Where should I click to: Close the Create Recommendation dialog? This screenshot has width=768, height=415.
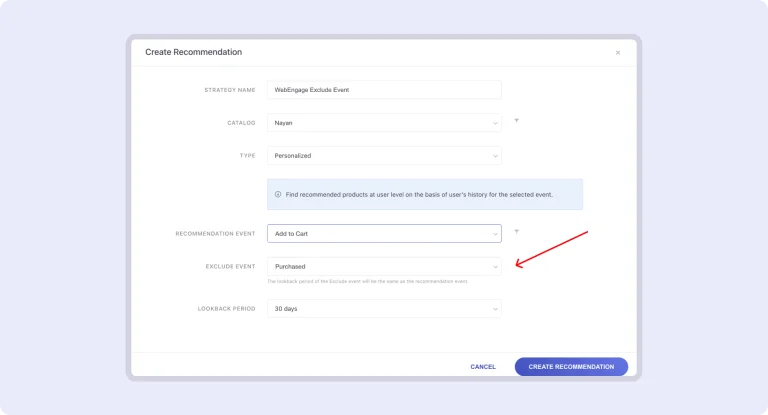617,53
